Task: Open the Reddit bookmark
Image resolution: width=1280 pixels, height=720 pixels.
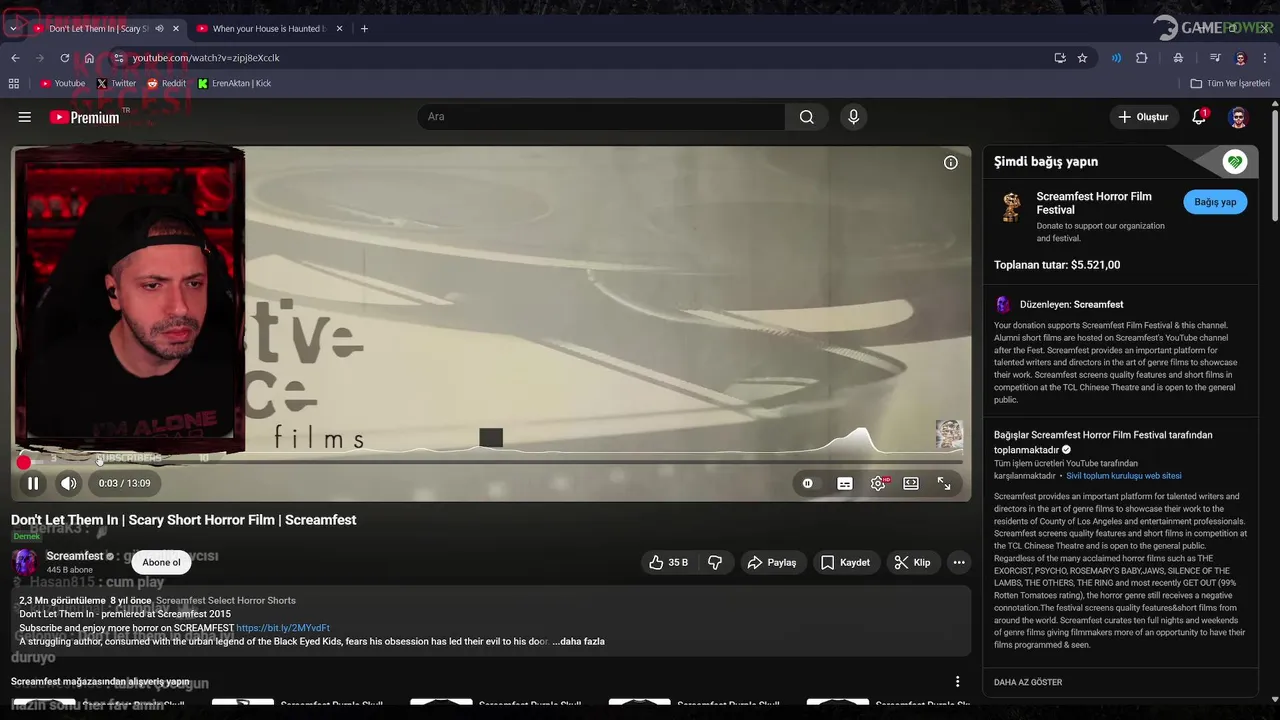Action: point(167,84)
